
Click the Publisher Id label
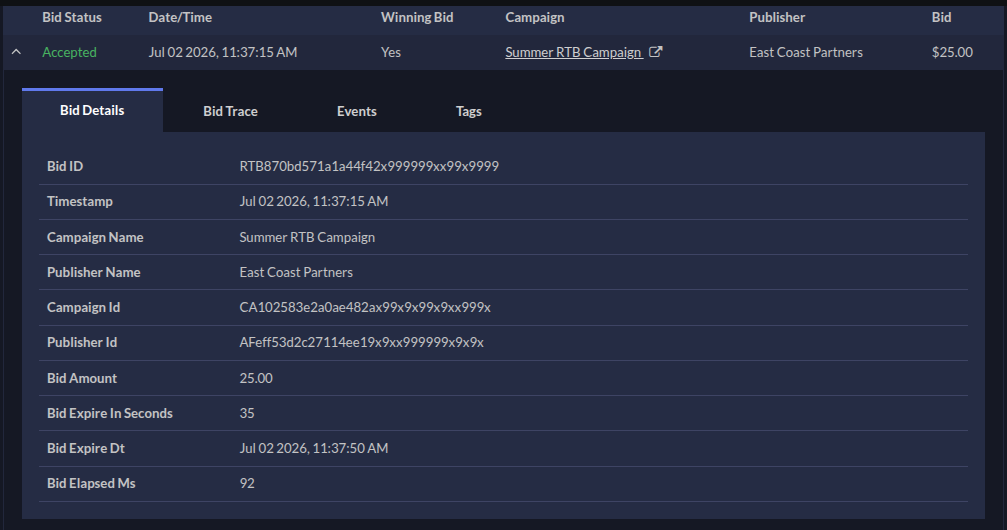click(x=82, y=342)
